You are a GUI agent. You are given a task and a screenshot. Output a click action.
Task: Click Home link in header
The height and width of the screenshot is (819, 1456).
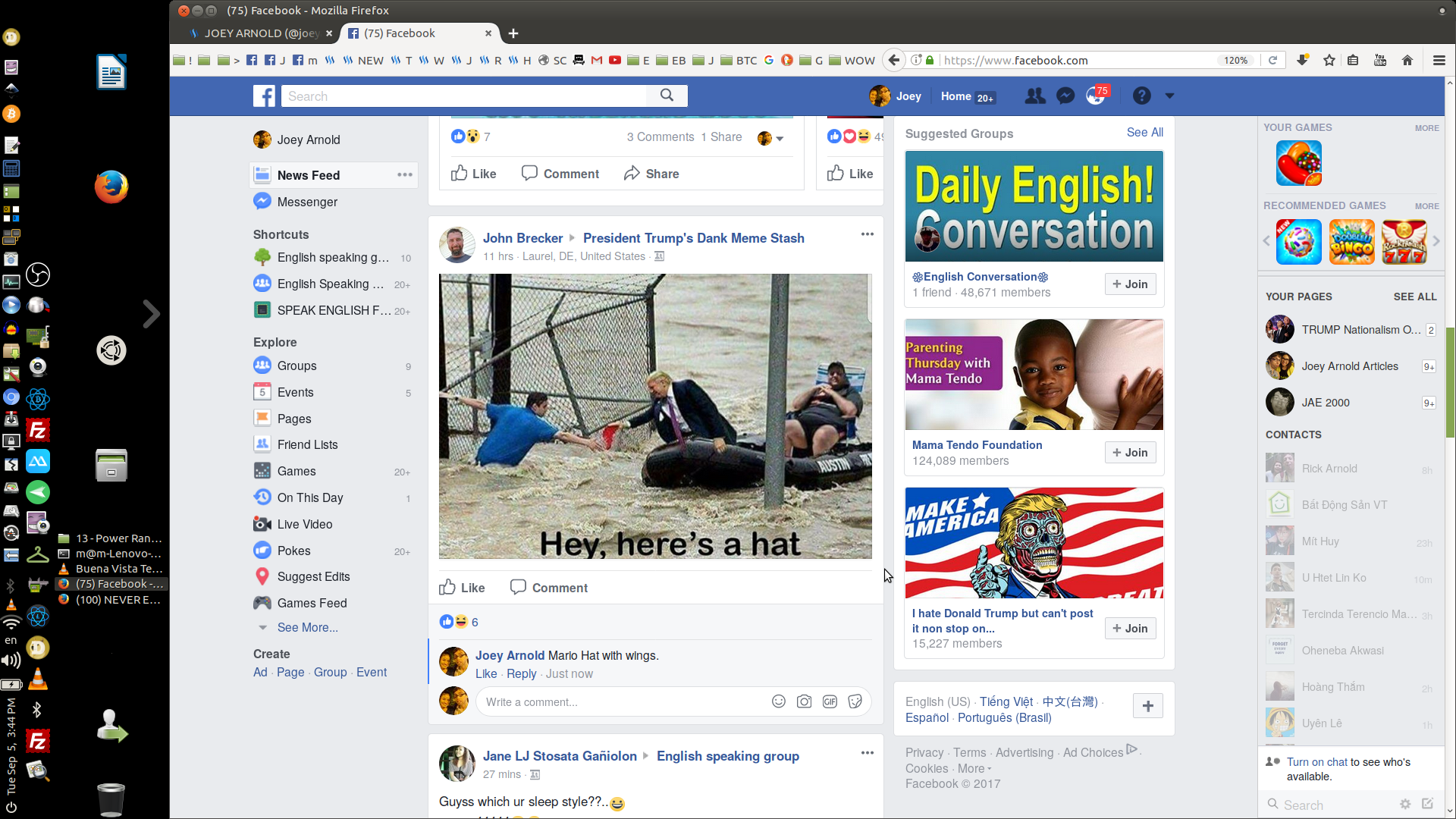955,96
